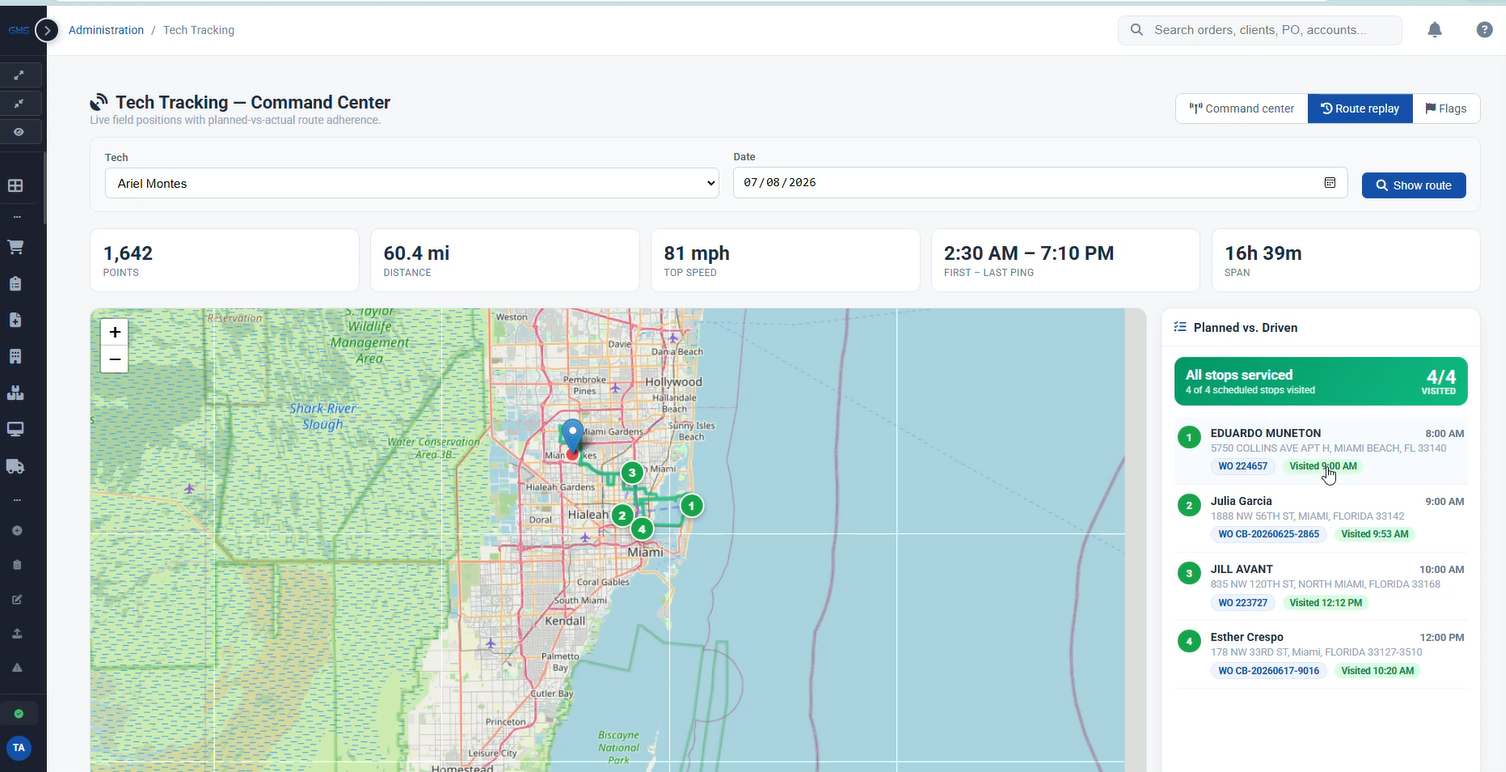Open the TA user avatar menu
Image resolution: width=1506 pixels, height=772 pixels.
(x=18, y=748)
